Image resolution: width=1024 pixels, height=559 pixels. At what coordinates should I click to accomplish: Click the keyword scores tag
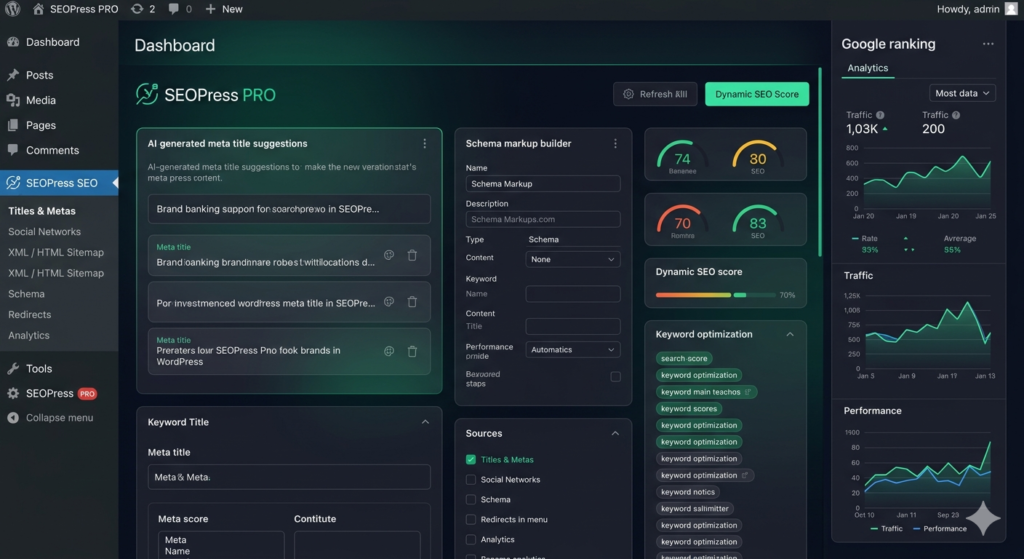tap(688, 409)
